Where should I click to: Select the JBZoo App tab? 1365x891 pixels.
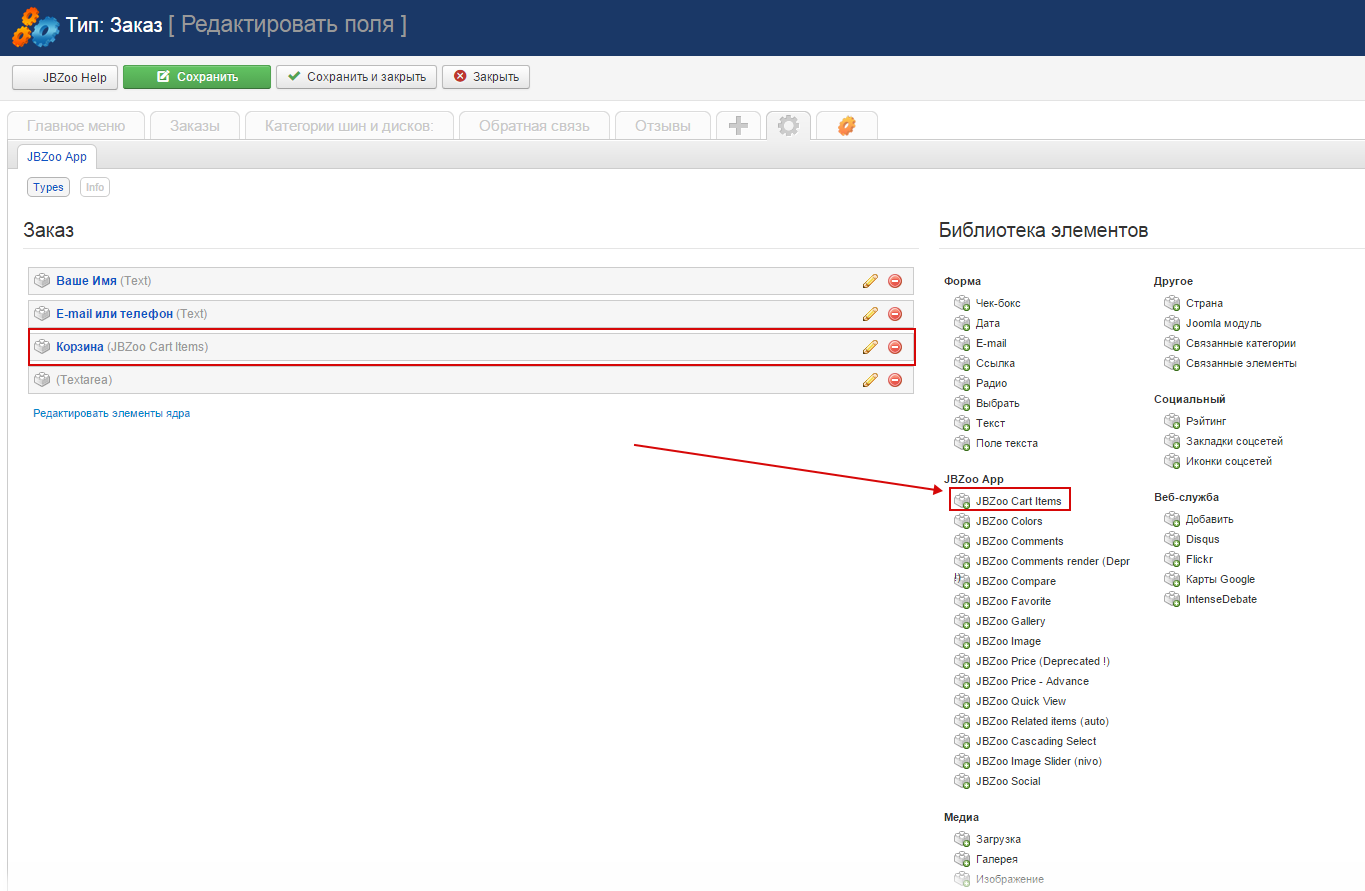tap(57, 156)
